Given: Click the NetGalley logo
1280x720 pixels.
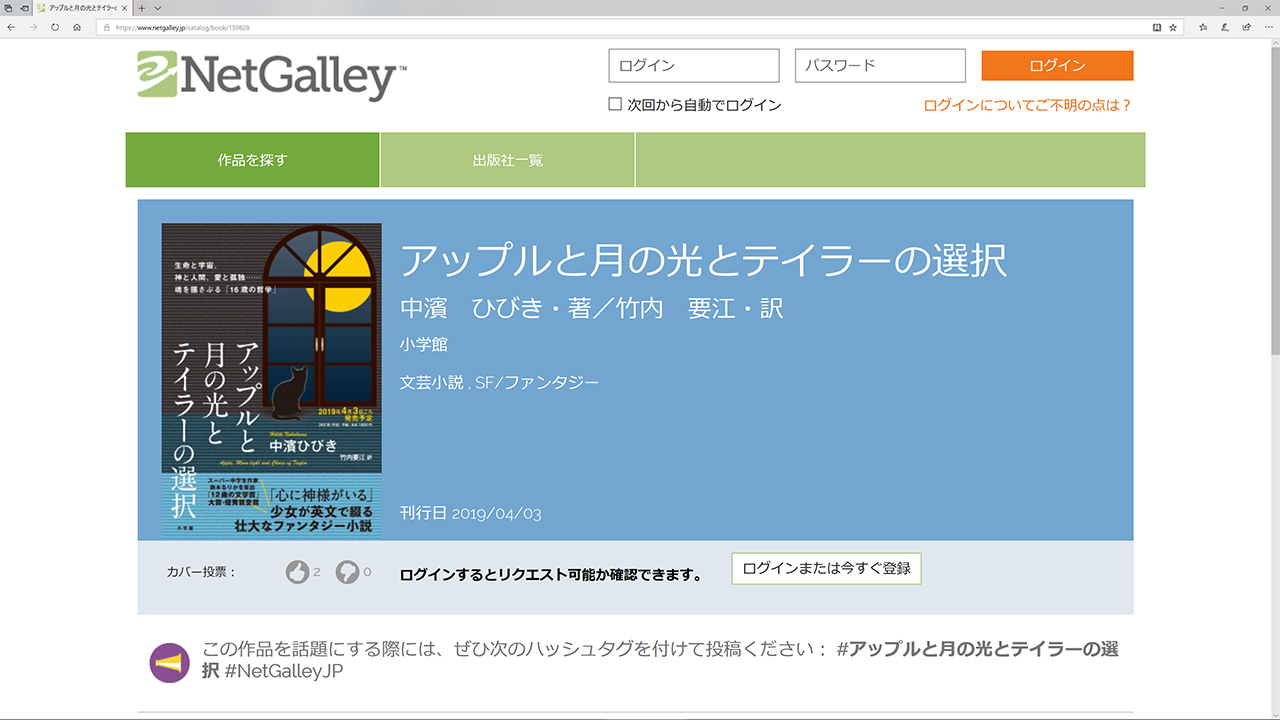Looking at the screenshot, I should tap(272, 76).
